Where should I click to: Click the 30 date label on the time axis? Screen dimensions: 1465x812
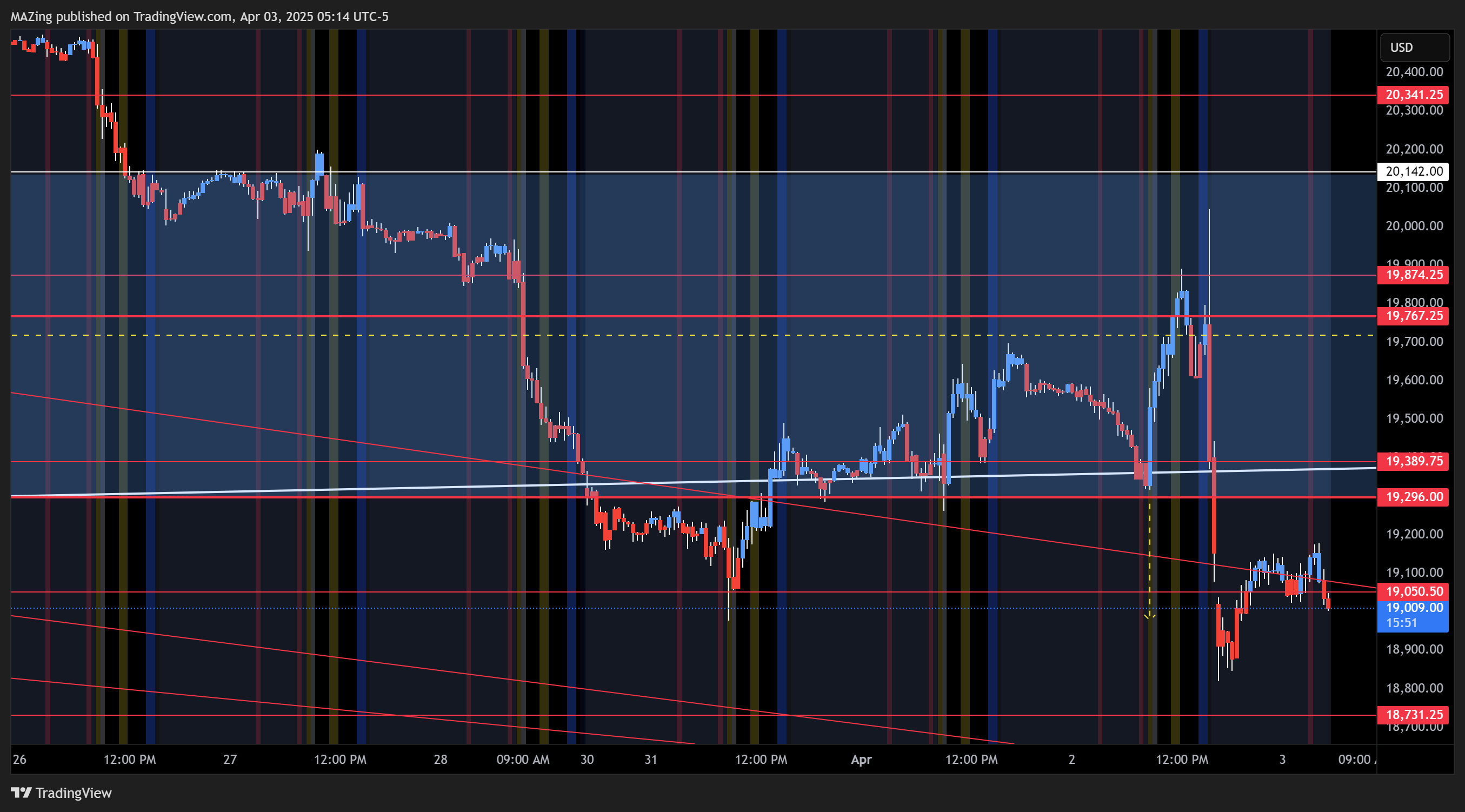point(587,760)
